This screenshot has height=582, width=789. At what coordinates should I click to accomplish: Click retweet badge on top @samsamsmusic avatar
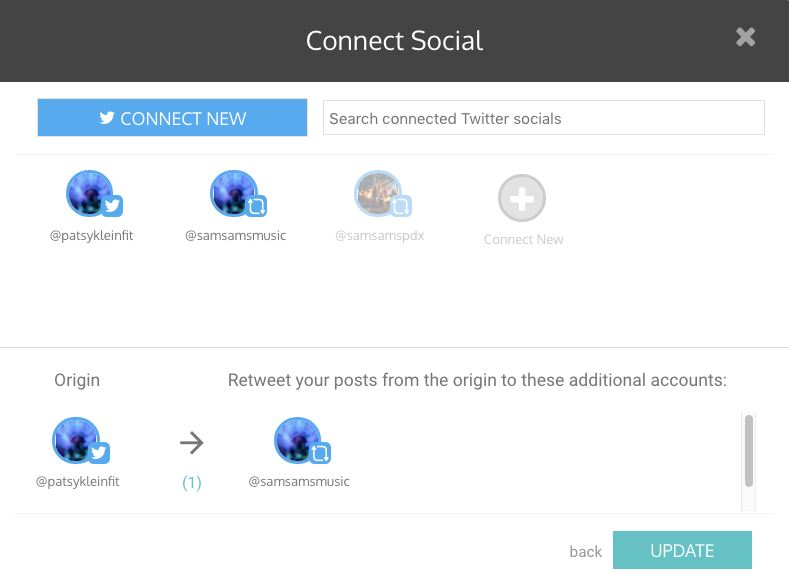(x=256, y=206)
